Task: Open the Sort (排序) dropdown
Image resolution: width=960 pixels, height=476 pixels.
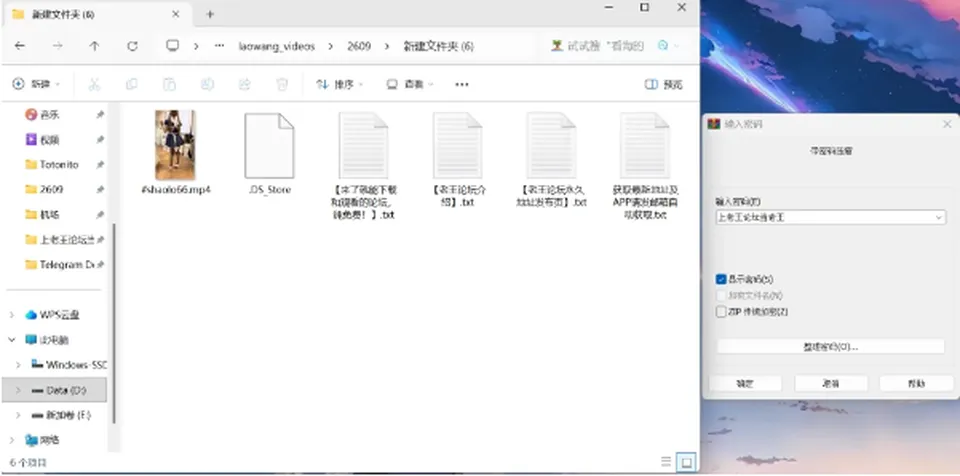Action: tap(340, 85)
